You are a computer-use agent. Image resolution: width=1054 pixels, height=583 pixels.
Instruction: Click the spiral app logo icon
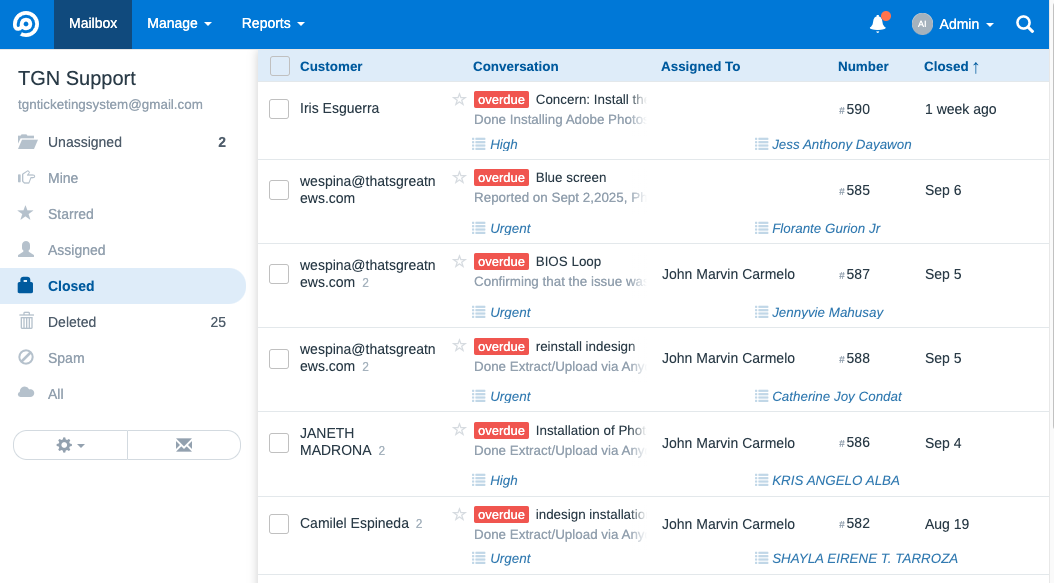coord(25,23)
